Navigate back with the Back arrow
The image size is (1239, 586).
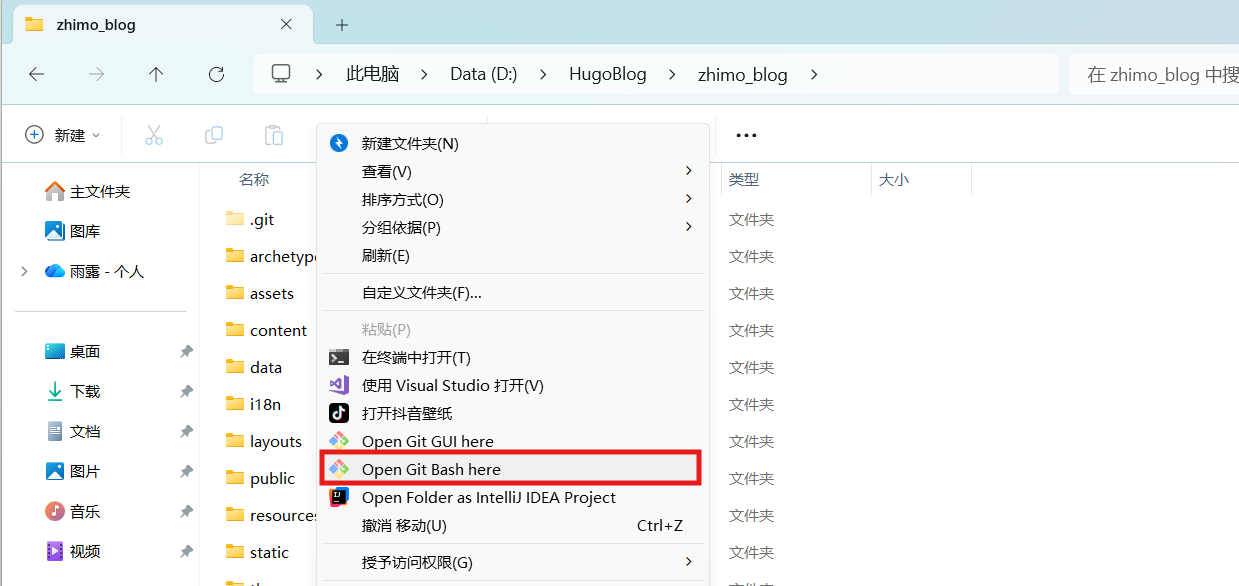pyautogui.click(x=37, y=74)
